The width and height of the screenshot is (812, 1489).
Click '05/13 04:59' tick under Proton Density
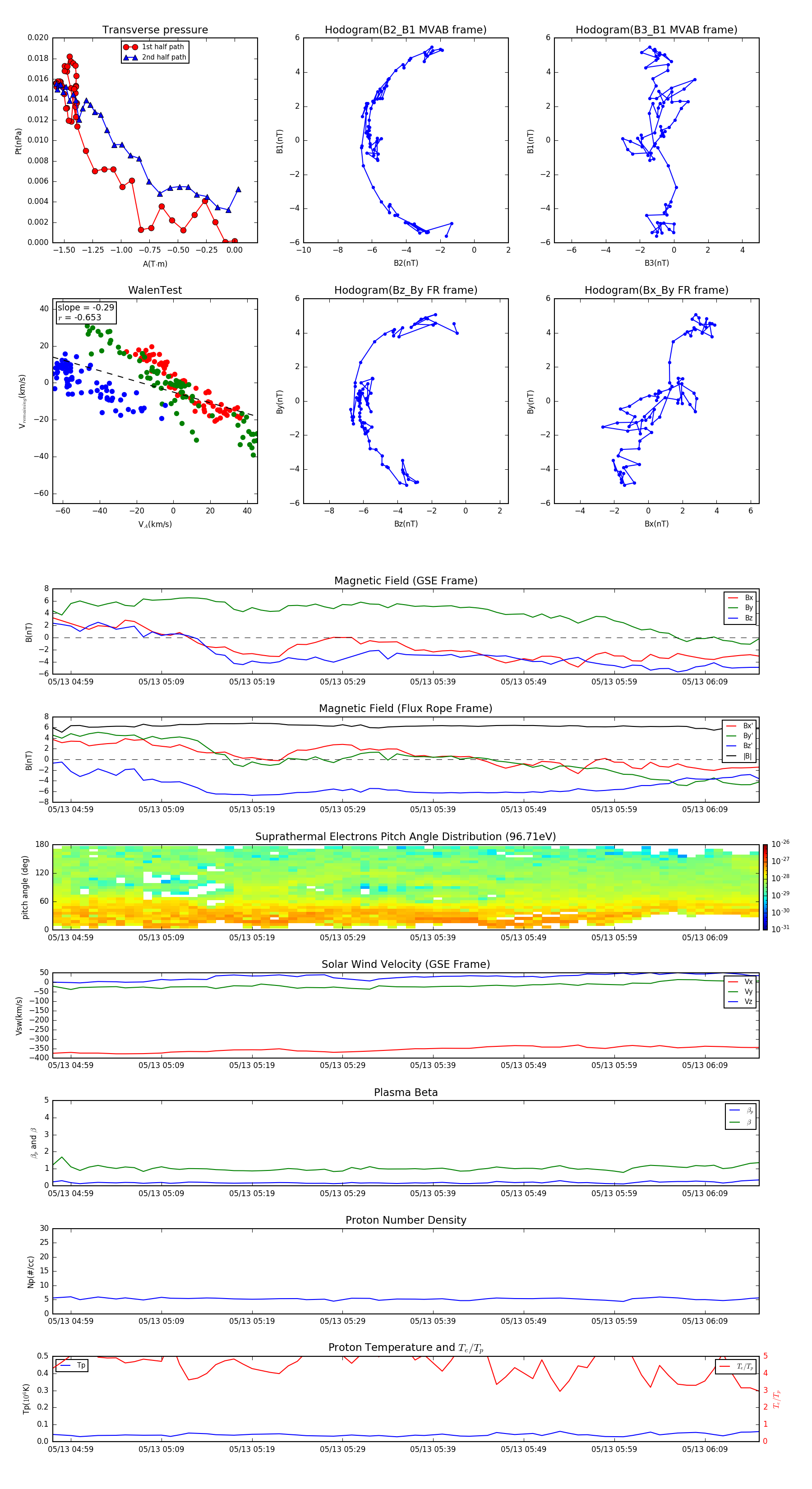(x=70, y=1321)
